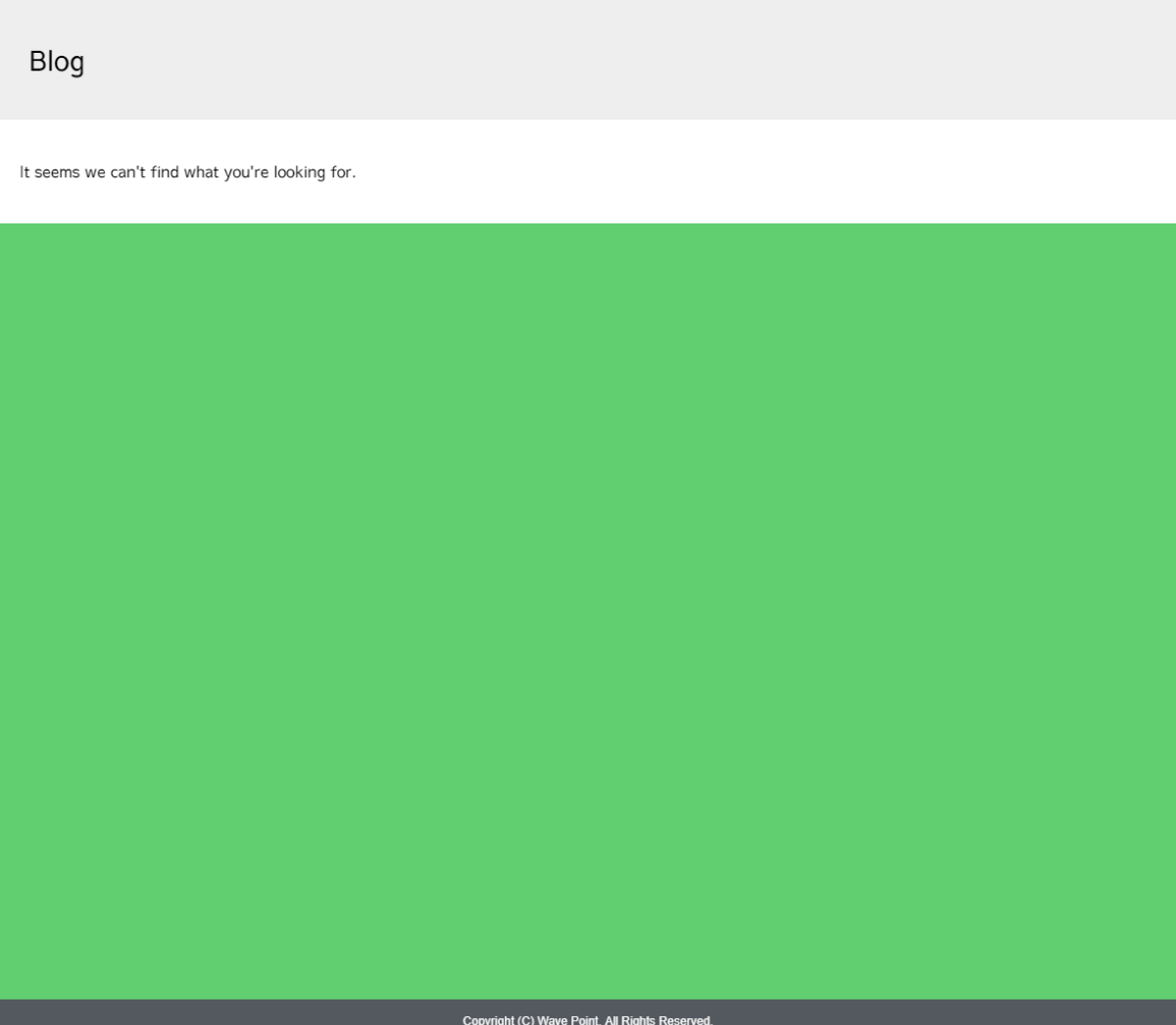
Task: Click "Wave Point" in the footer
Action: [567, 1019]
